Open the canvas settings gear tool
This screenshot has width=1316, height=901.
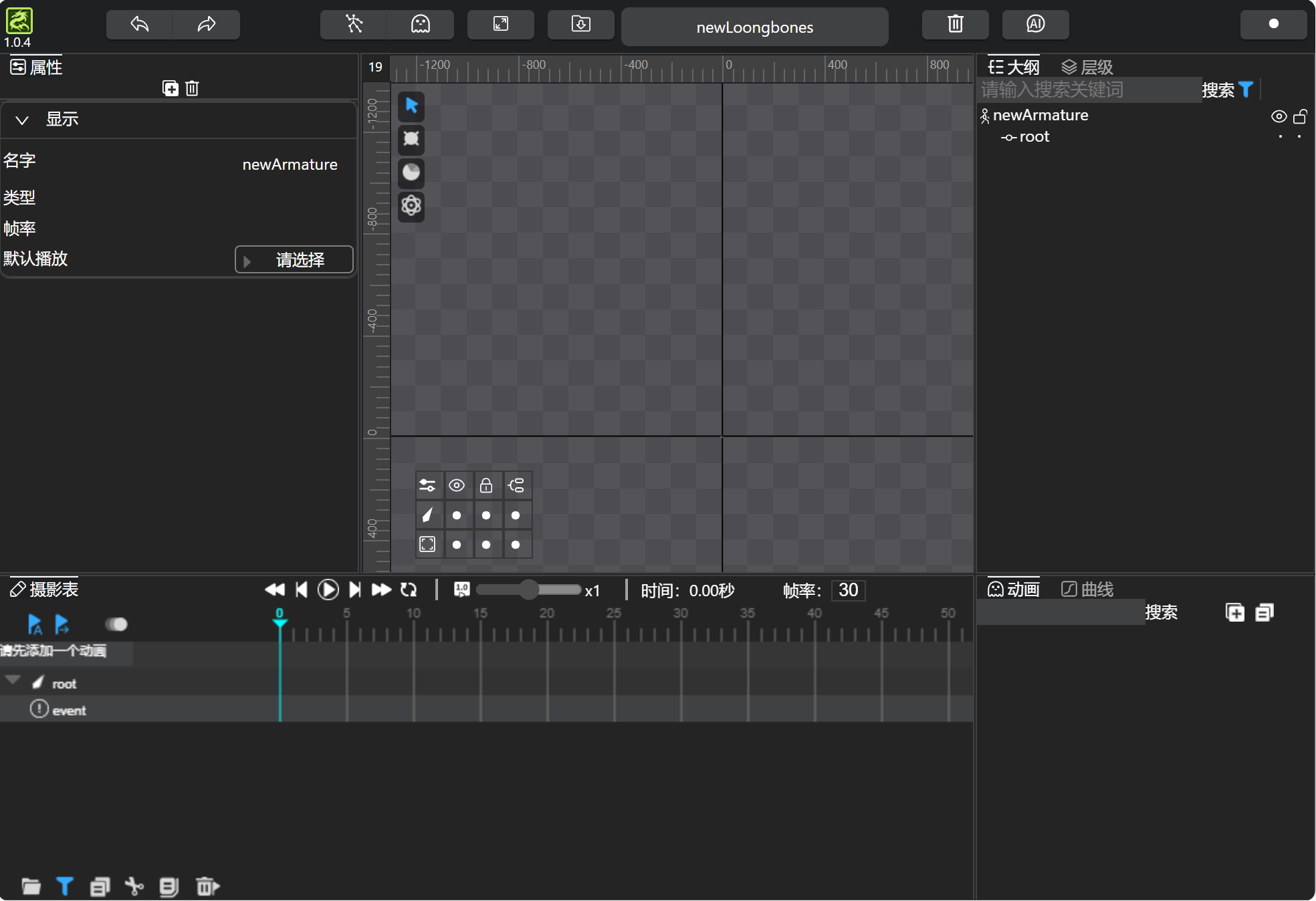pyautogui.click(x=411, y=205)
